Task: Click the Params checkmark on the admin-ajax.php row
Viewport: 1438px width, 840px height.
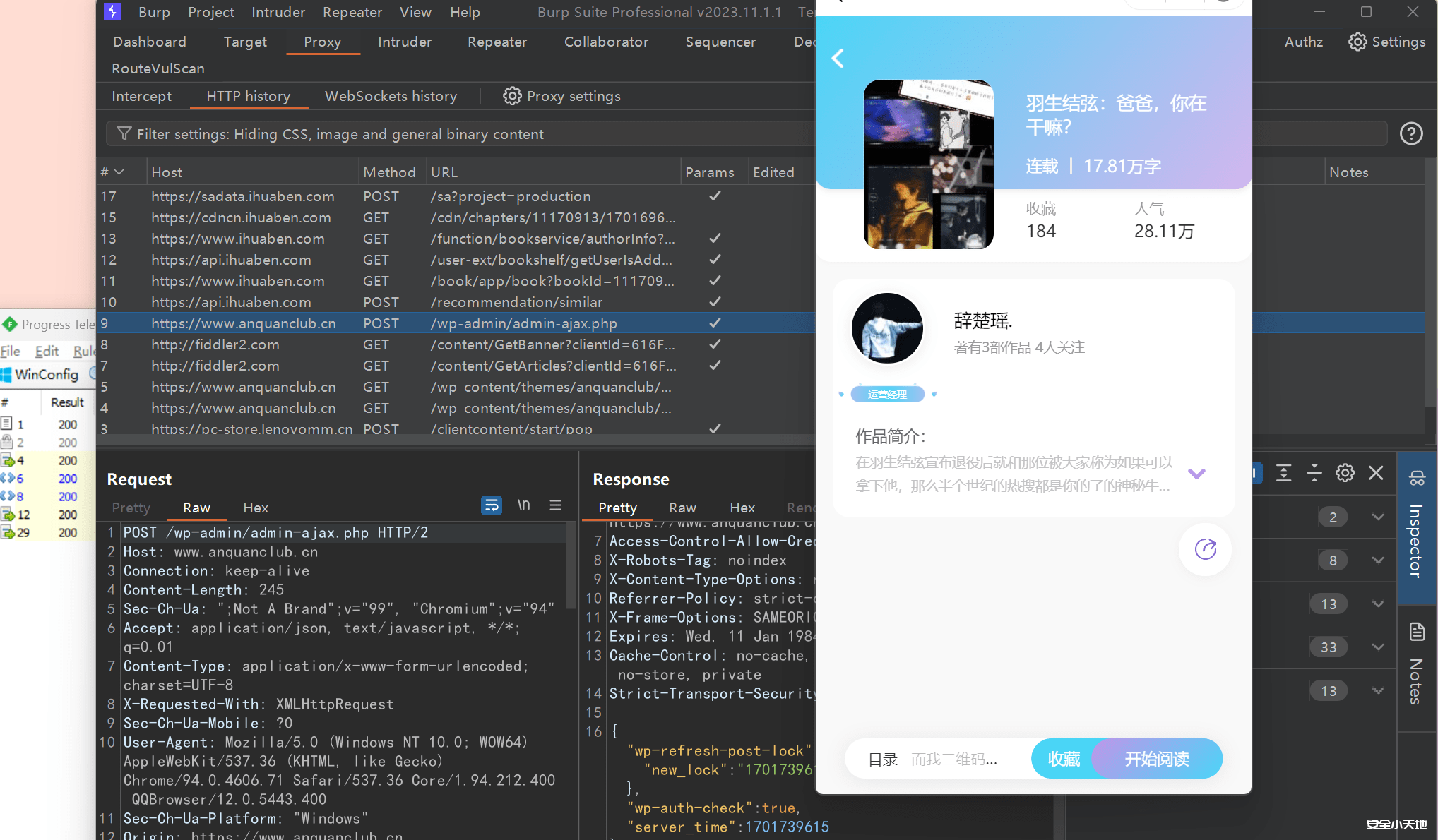Action: coord(714,323)
